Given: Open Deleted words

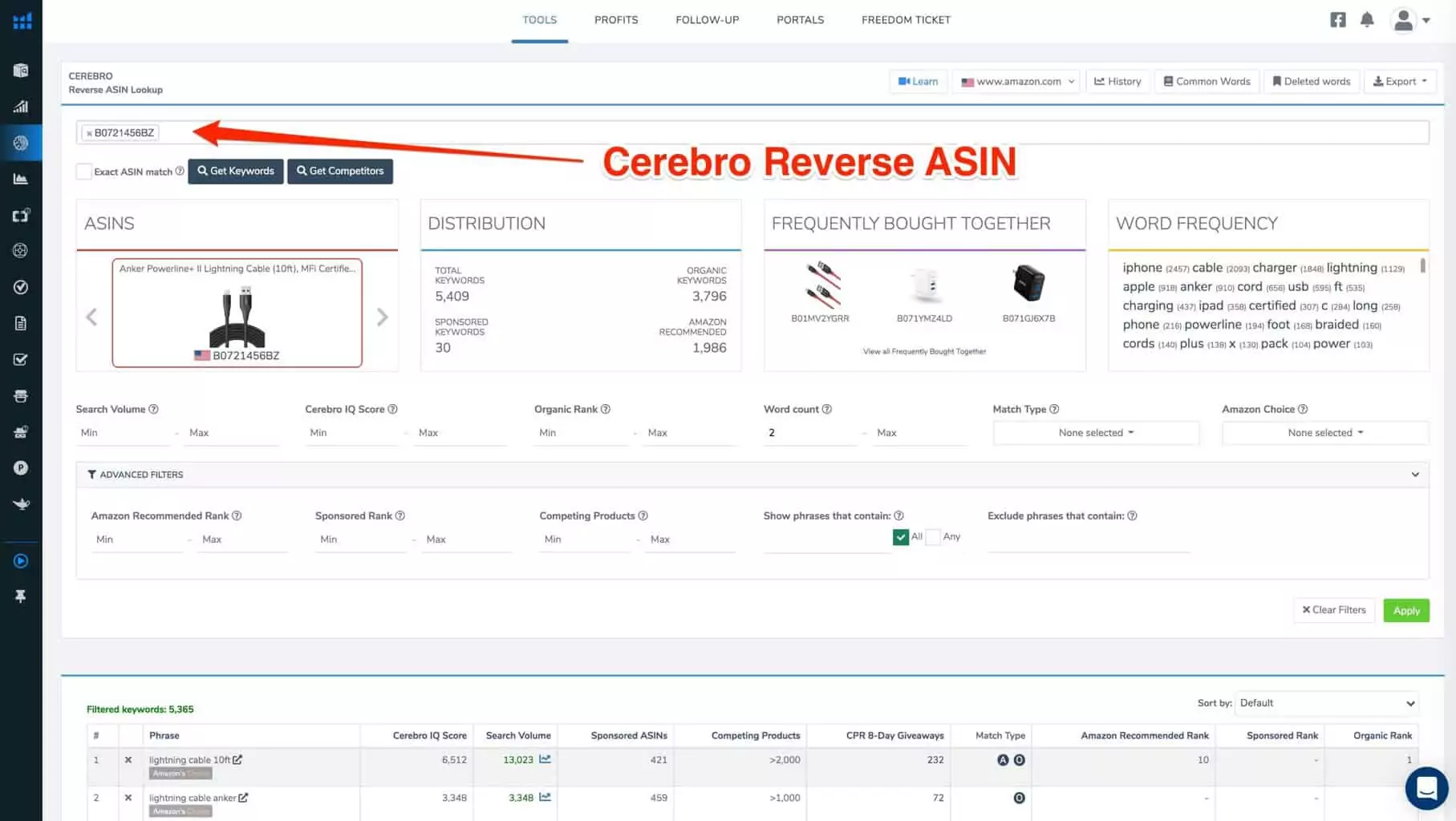Looking at the screenshot, I should coord(1312,81).
